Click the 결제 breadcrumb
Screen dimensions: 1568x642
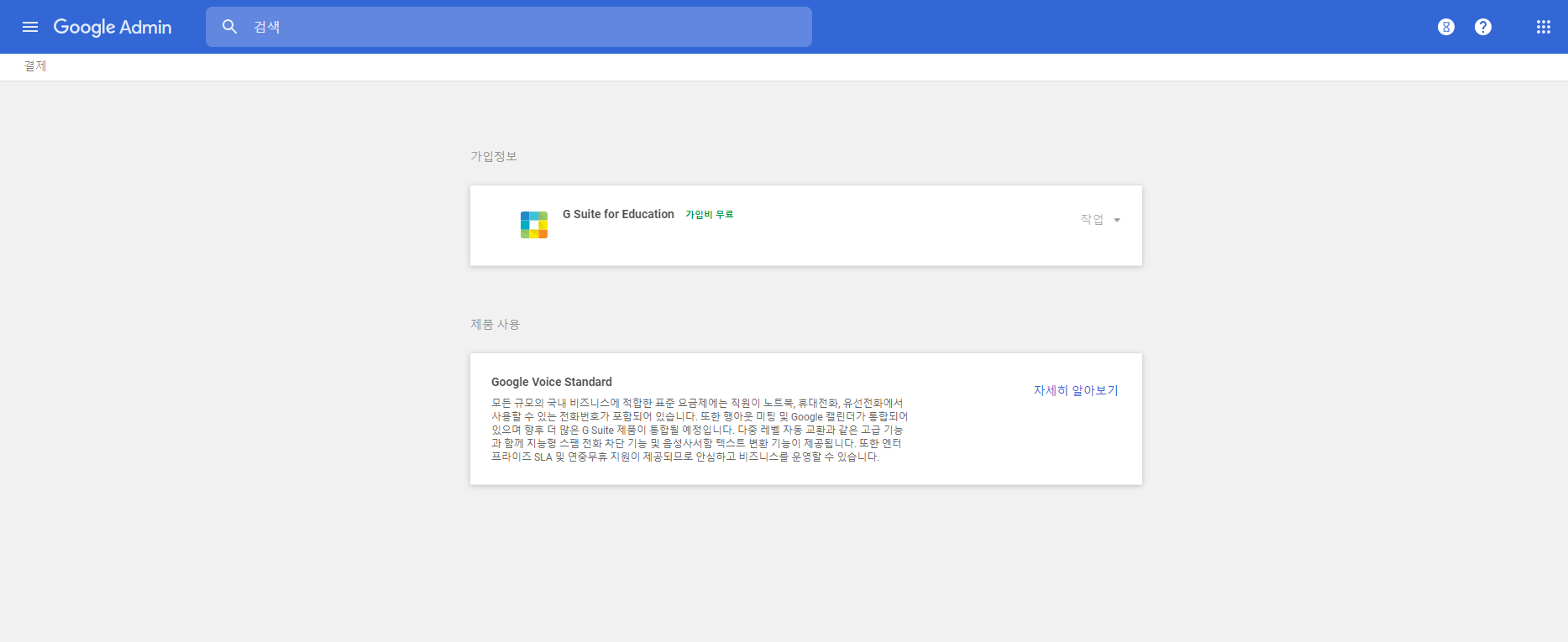click(35, 66)
